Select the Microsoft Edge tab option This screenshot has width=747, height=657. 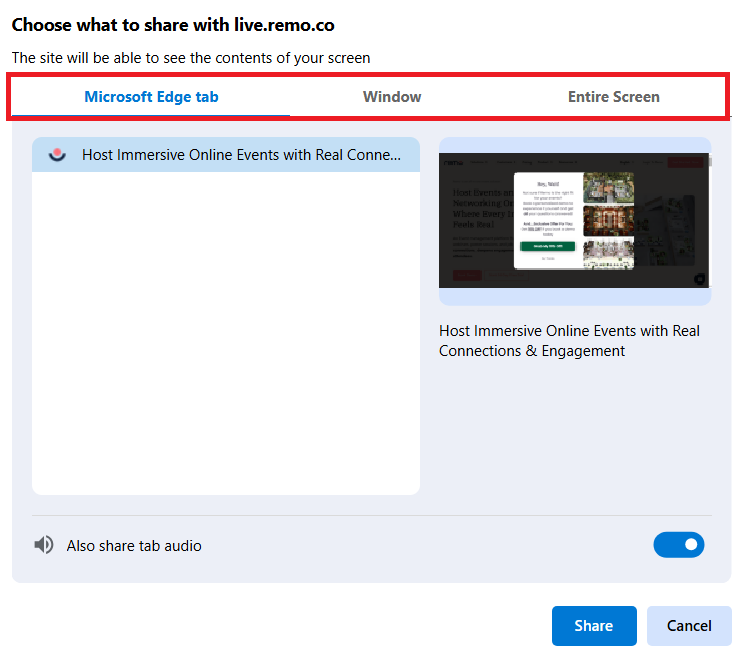[x=151, y=97]
